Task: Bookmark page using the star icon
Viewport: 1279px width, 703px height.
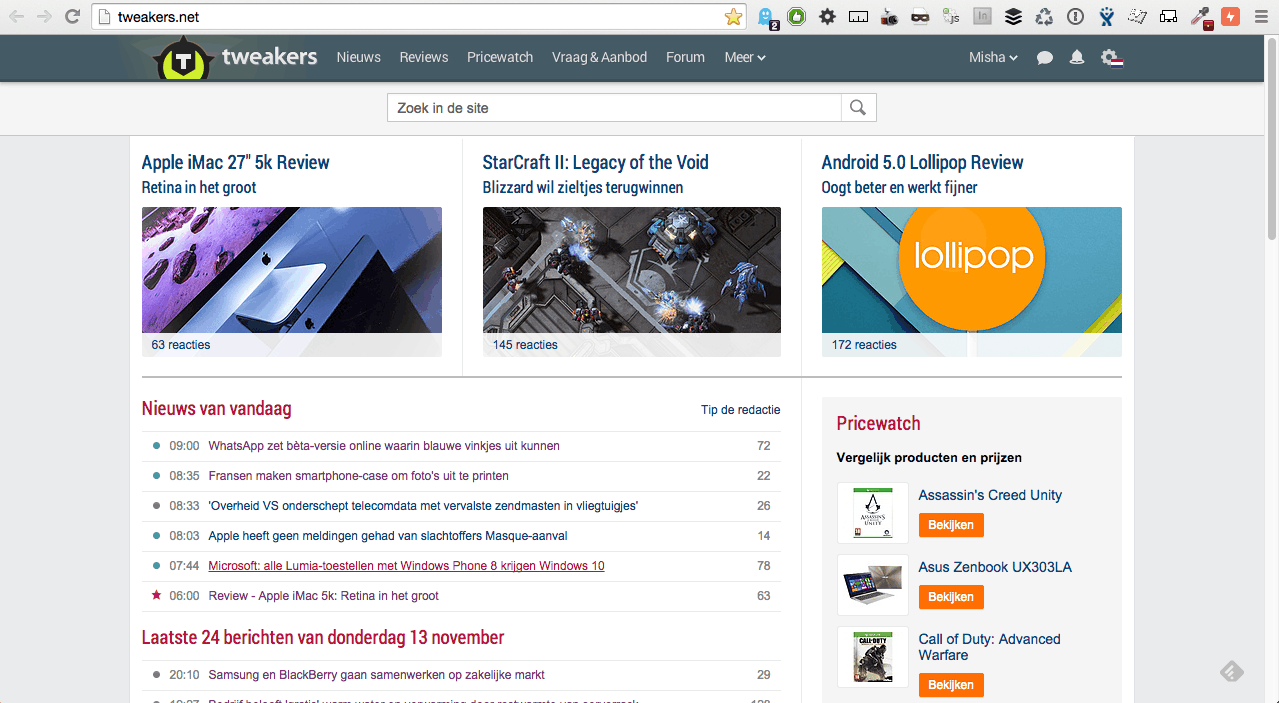Action: tap(733, 17)
